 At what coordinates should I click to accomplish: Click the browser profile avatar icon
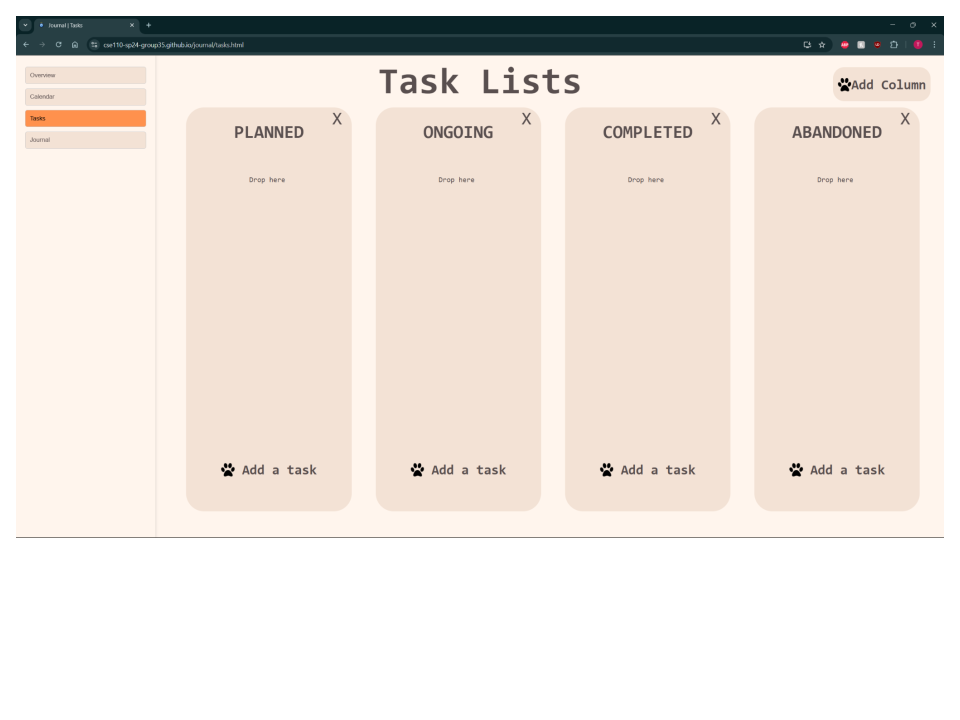(x=917, y=45)
